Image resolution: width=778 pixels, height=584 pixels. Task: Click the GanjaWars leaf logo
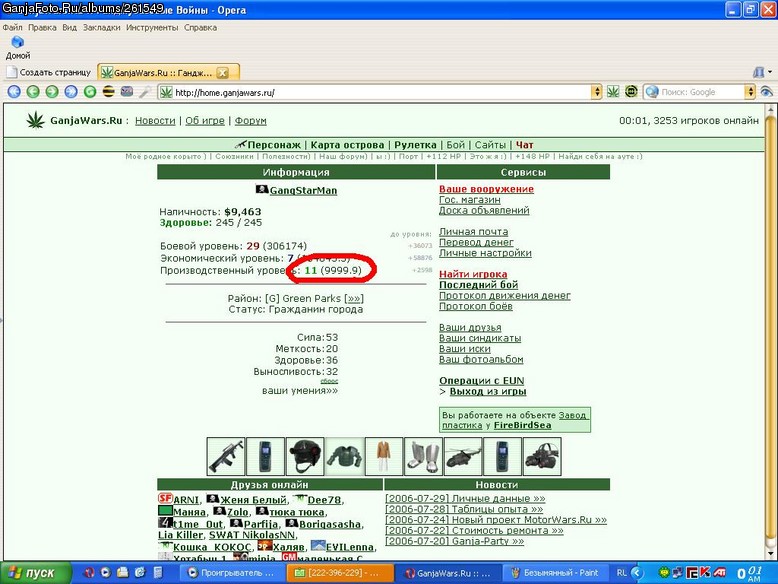point(35,120)
